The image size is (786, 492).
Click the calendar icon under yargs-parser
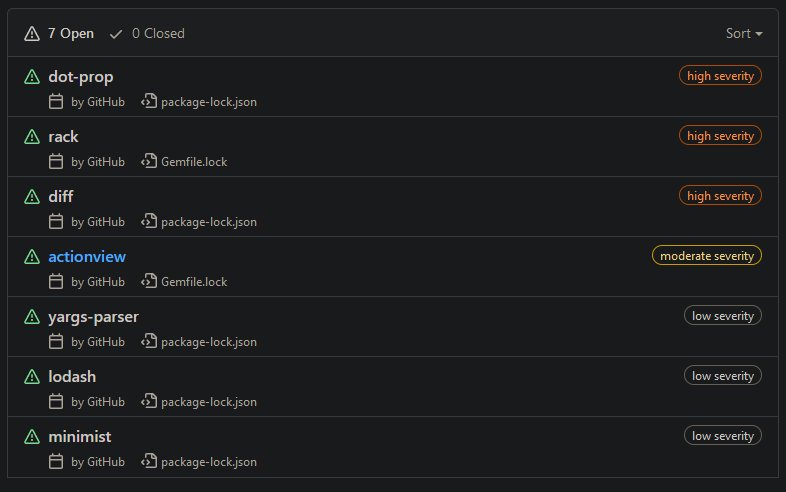pos(56,342)
